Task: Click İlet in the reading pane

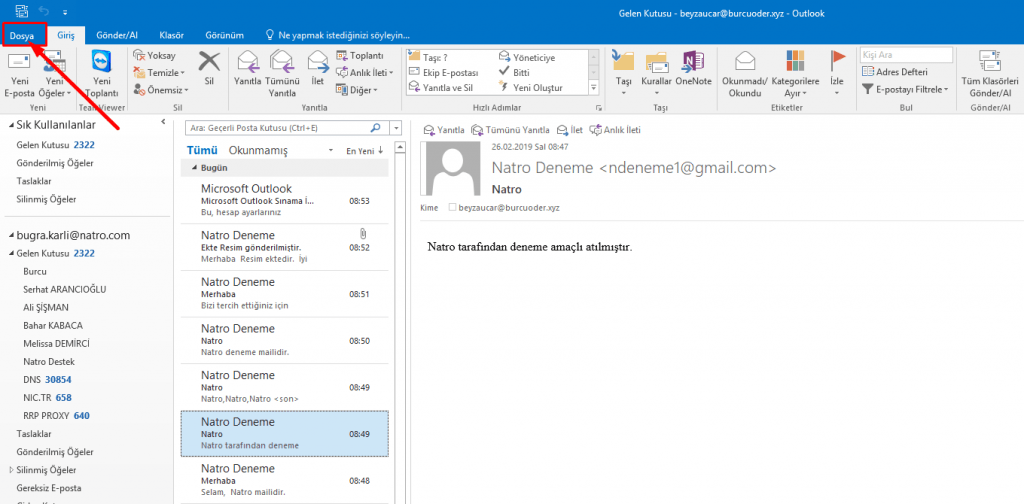Action: (569, 130)
